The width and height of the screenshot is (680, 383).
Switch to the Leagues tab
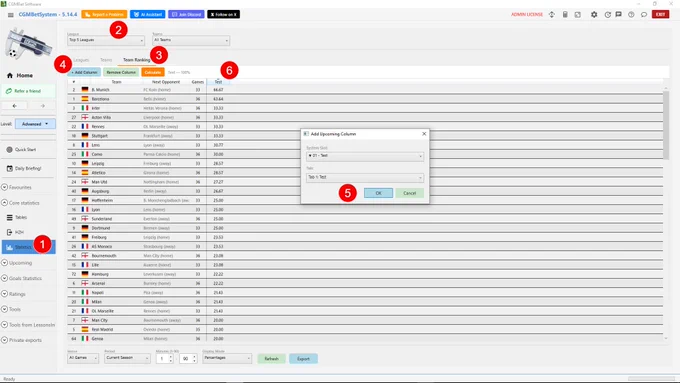81,60
